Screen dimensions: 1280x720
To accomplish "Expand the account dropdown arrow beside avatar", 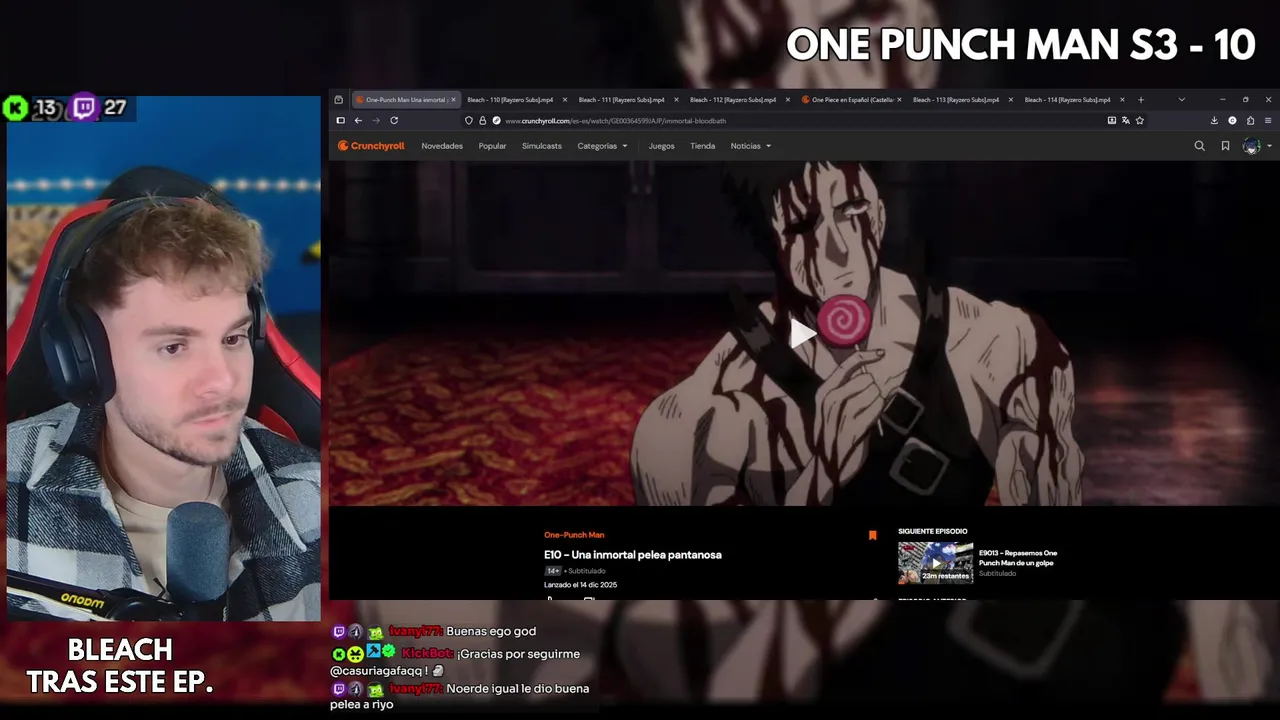I will pos(1269,146).
